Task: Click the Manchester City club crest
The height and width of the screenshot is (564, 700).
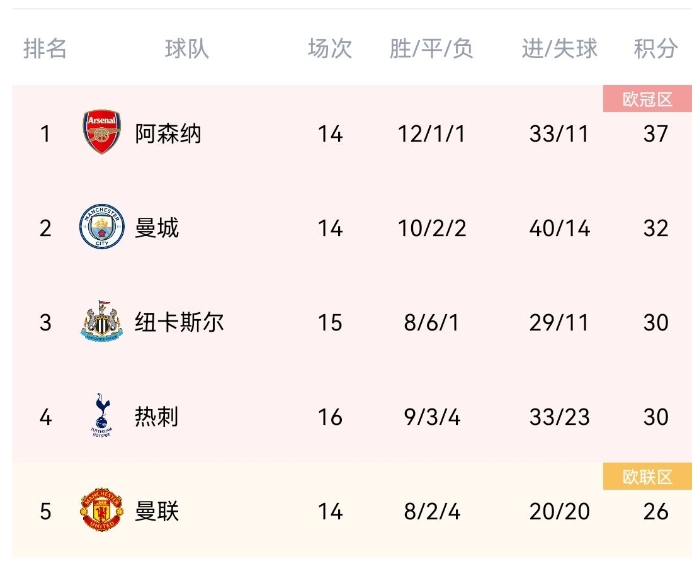Action: [x=102, y=227]
